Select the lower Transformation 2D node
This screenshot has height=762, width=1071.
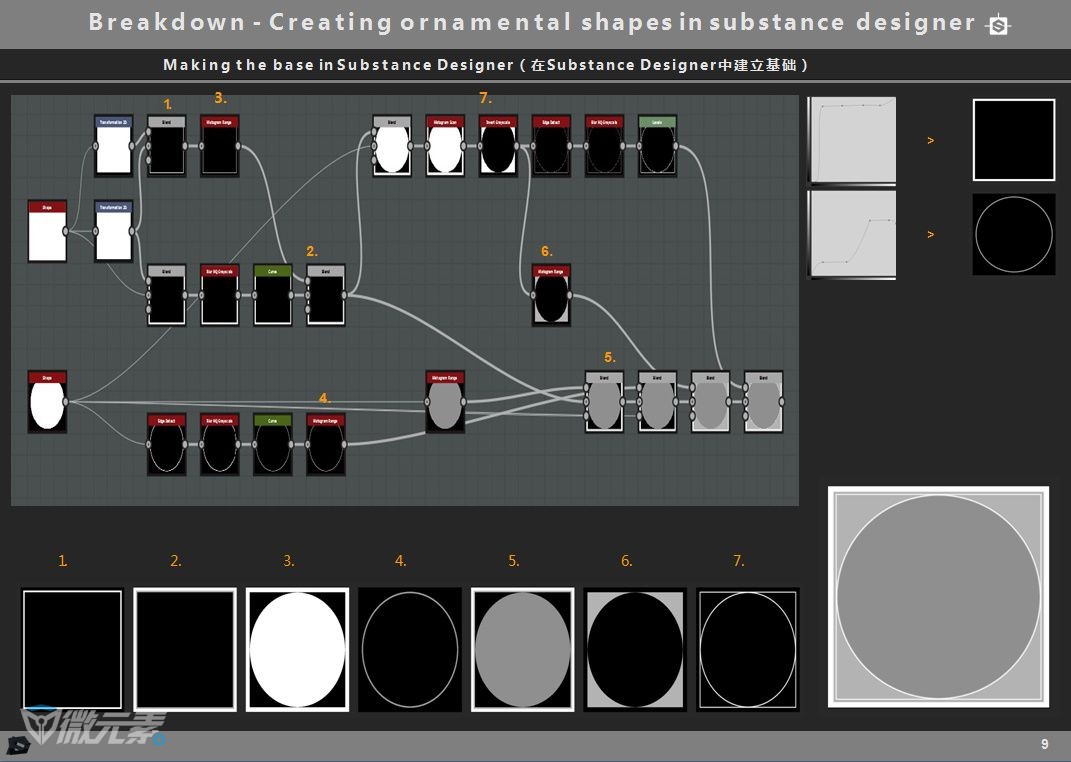click(x=113, y=231)
